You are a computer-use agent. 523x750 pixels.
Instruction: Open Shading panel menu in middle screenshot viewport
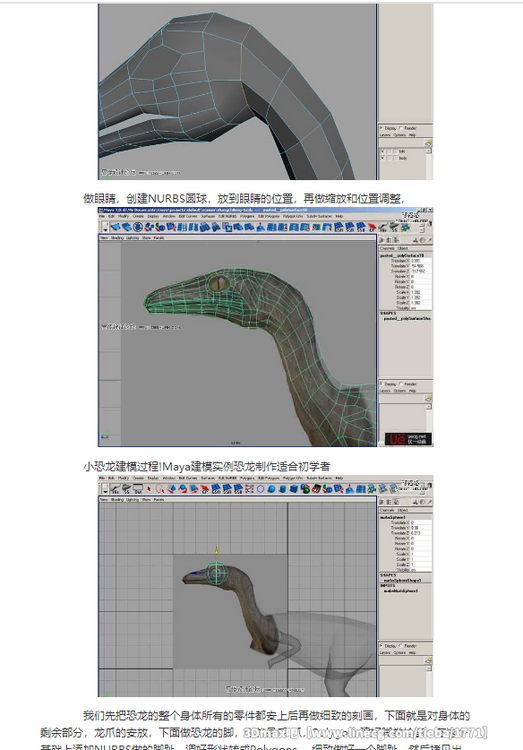pyautogui.click(x=117, y=238)
